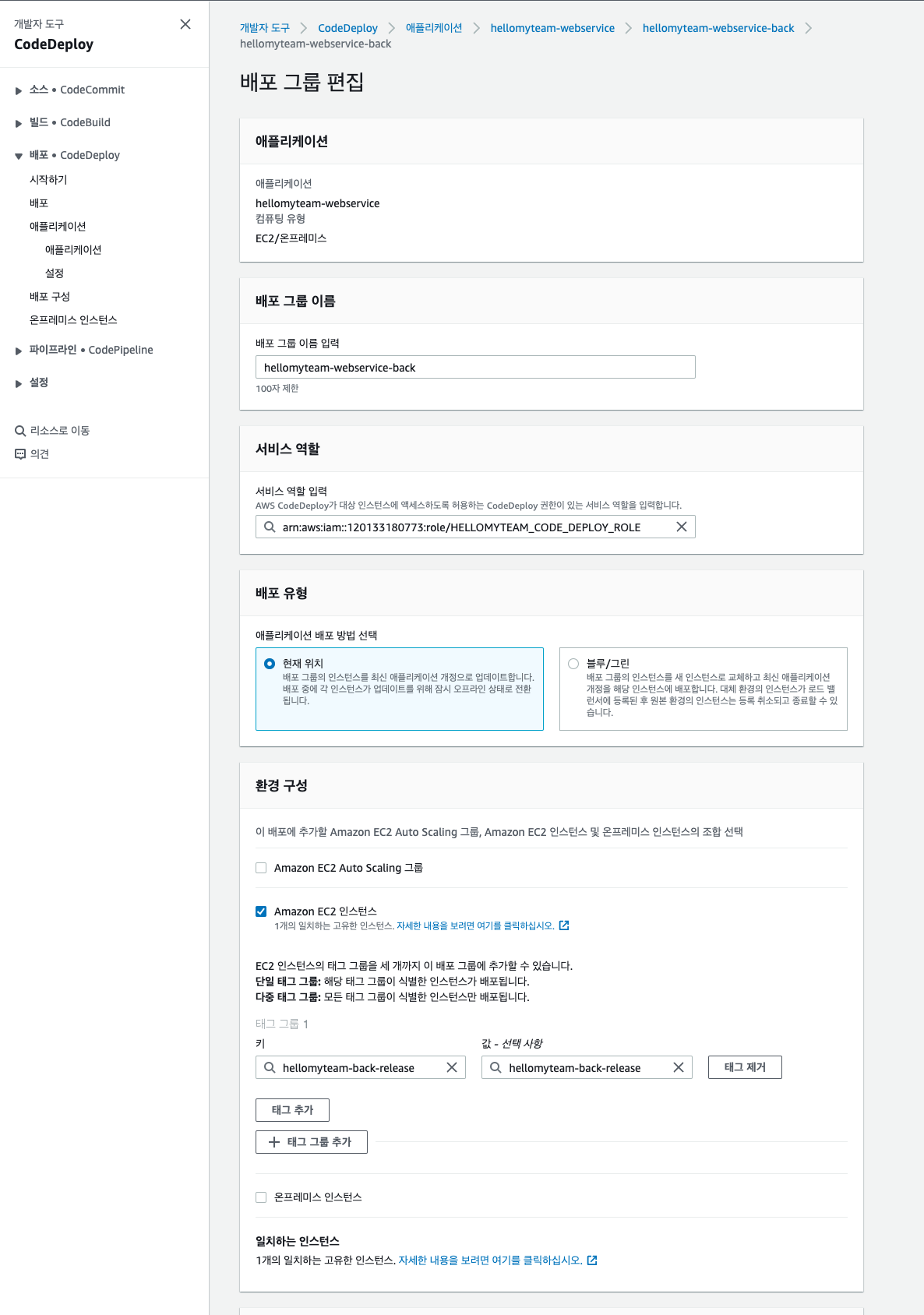
Task: Go to 애플리케이션 breadcrumb link
Action: [434, 28]
